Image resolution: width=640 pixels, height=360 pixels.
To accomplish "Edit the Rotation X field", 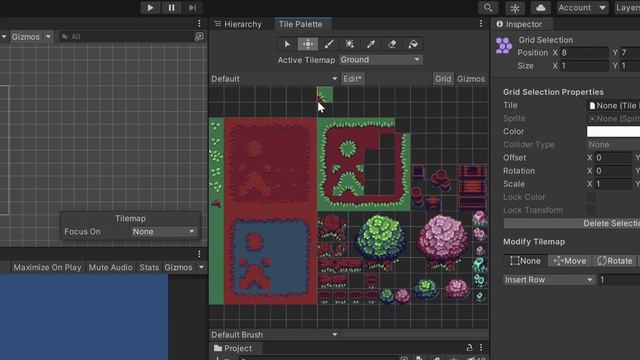I will (x=613, y=171).
